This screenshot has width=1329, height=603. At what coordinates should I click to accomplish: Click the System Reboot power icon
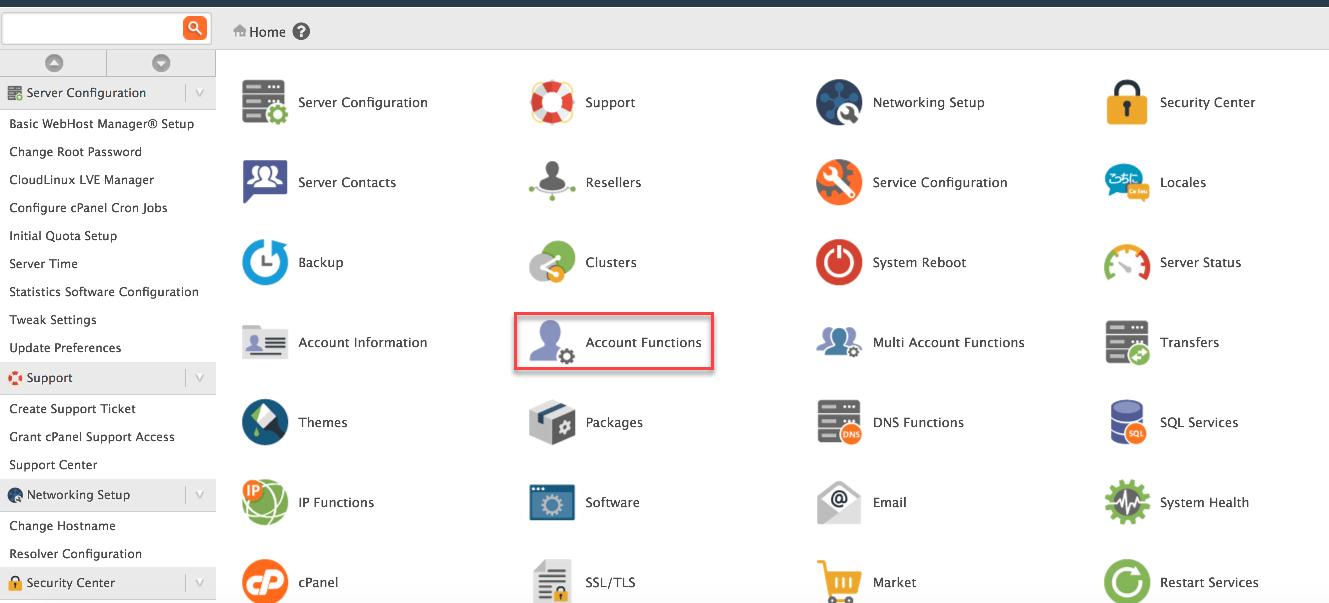coord(839,262)
